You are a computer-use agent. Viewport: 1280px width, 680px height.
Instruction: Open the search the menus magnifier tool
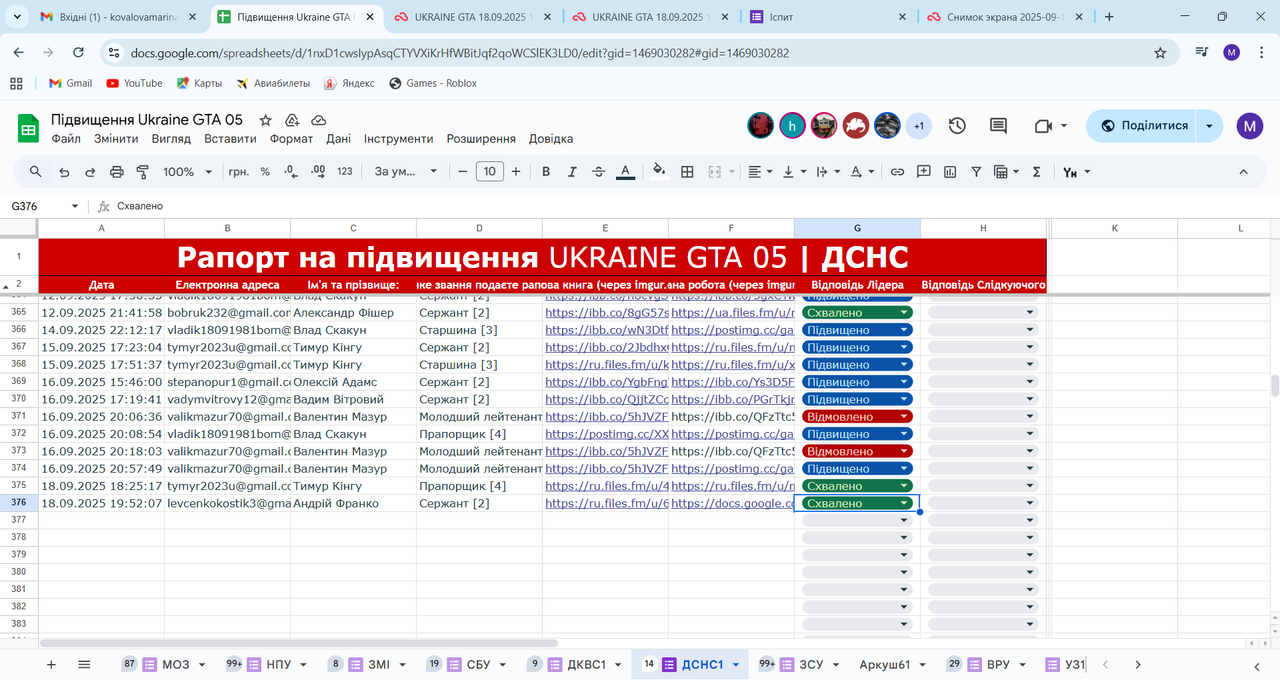[36, 172]
